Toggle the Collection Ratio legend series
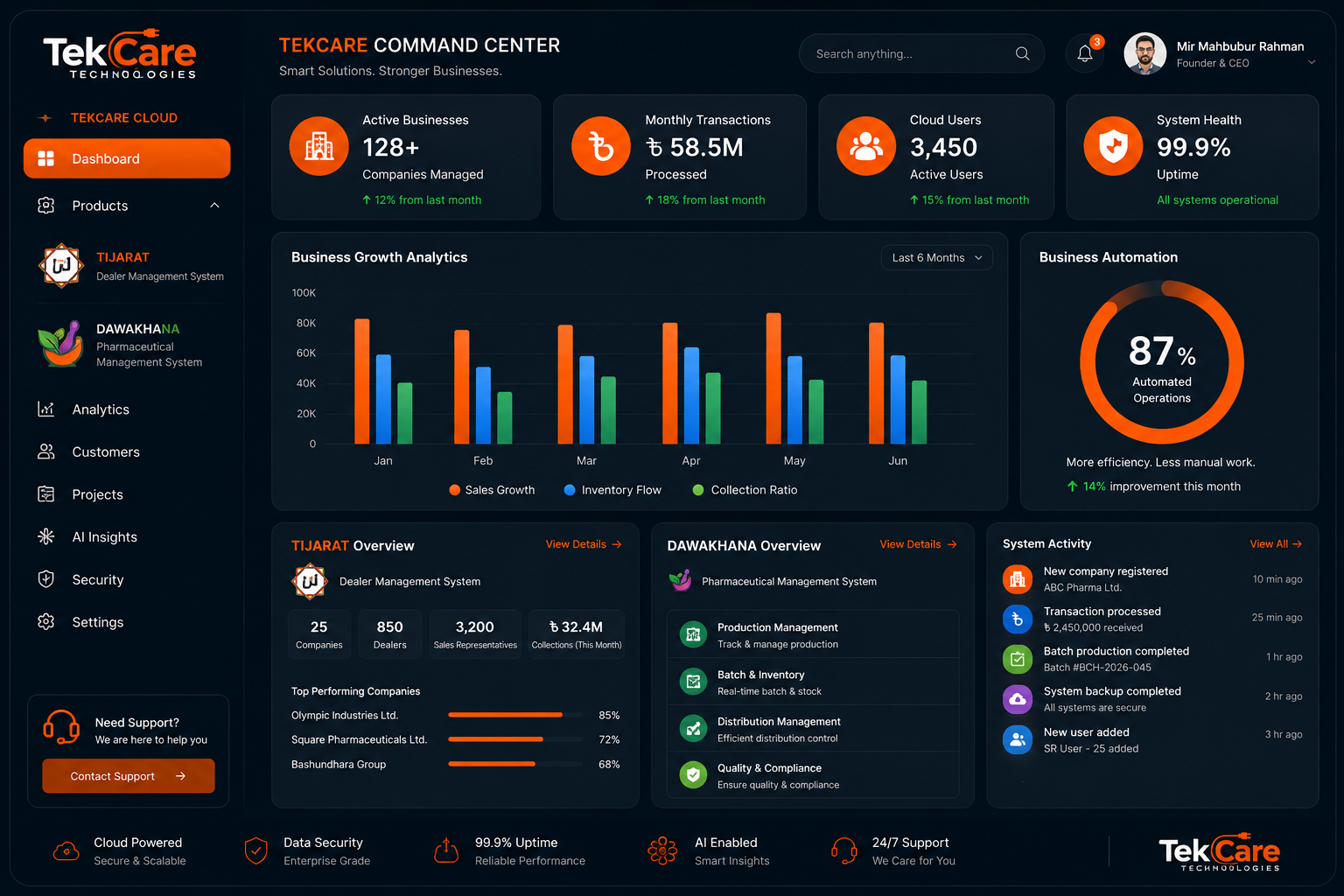This screenshot has width=1344, height=896. tap(745, 490)
